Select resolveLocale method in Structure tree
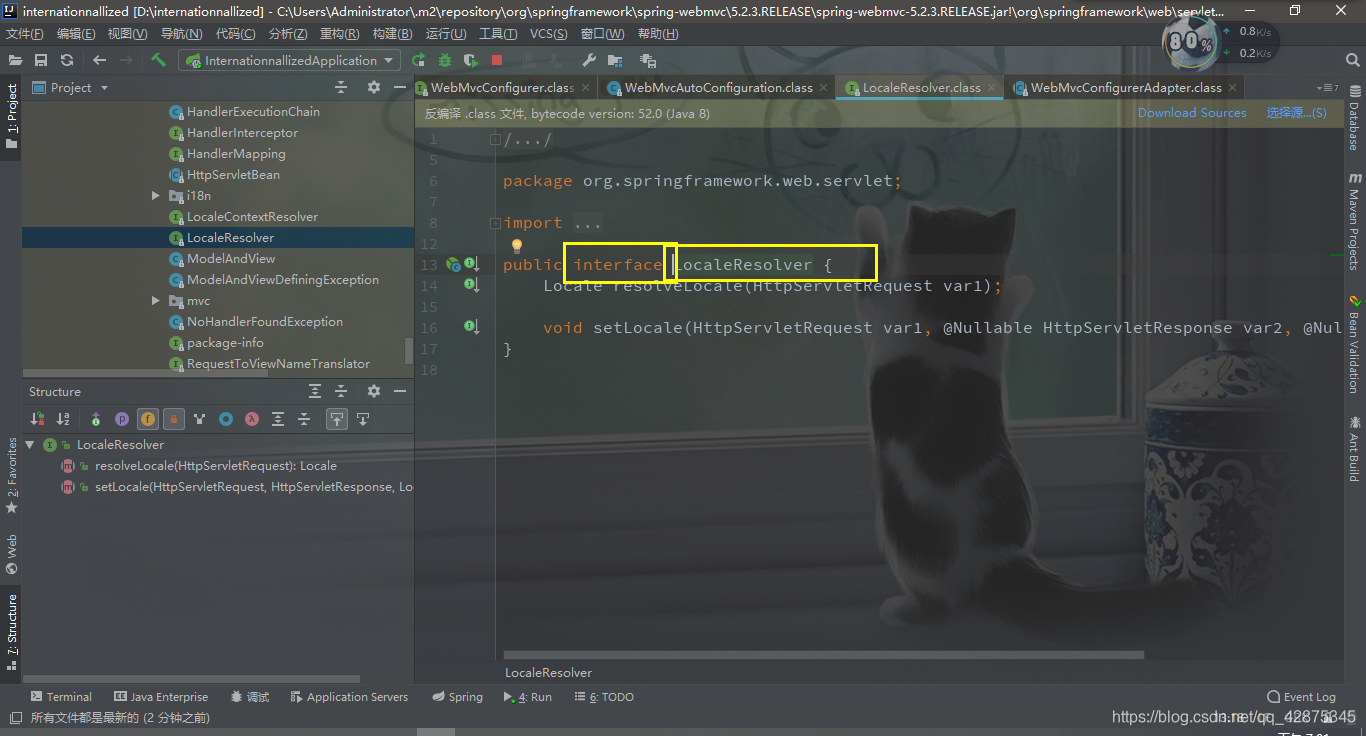Viewport: 1366px width, 736px height. pos(215,466)
